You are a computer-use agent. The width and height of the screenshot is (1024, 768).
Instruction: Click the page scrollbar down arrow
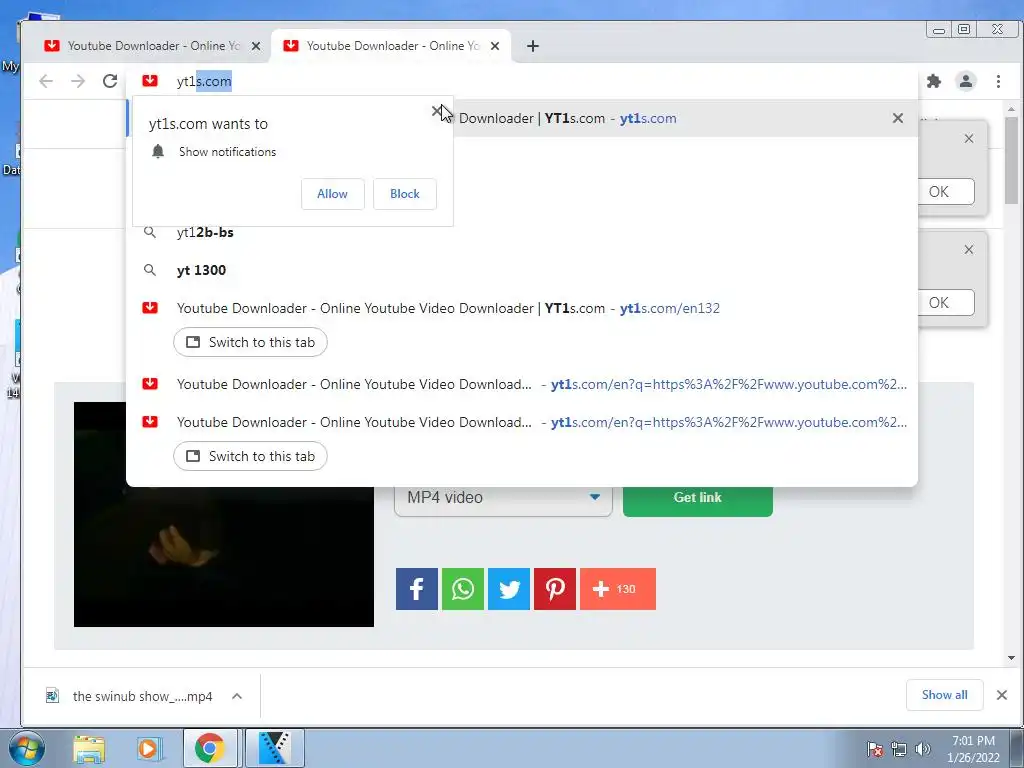[1012, 658]
